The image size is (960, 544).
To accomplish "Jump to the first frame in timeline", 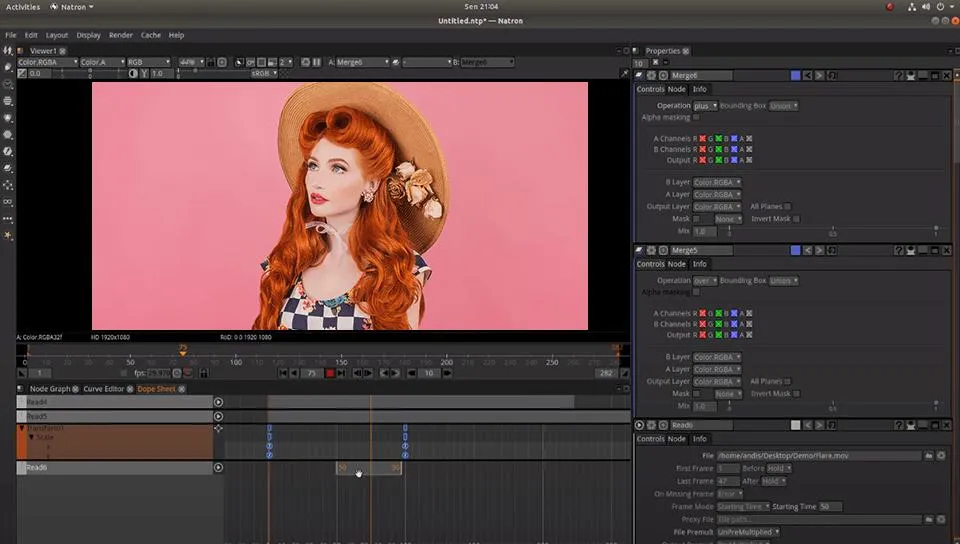I will click(x=283, y=373).
